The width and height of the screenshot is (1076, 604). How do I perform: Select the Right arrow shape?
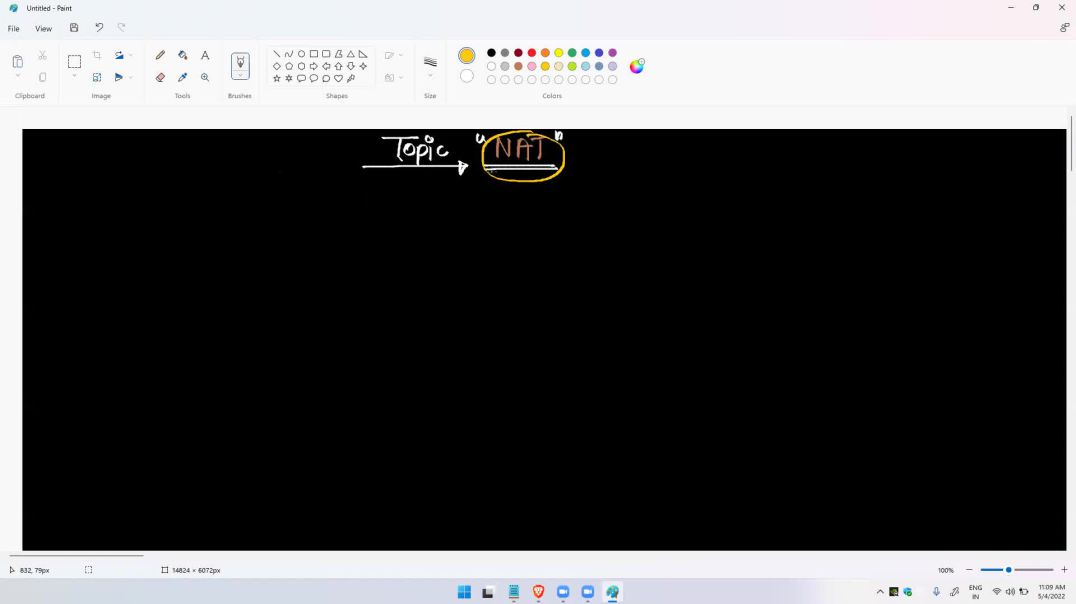(x=314, y=66)
